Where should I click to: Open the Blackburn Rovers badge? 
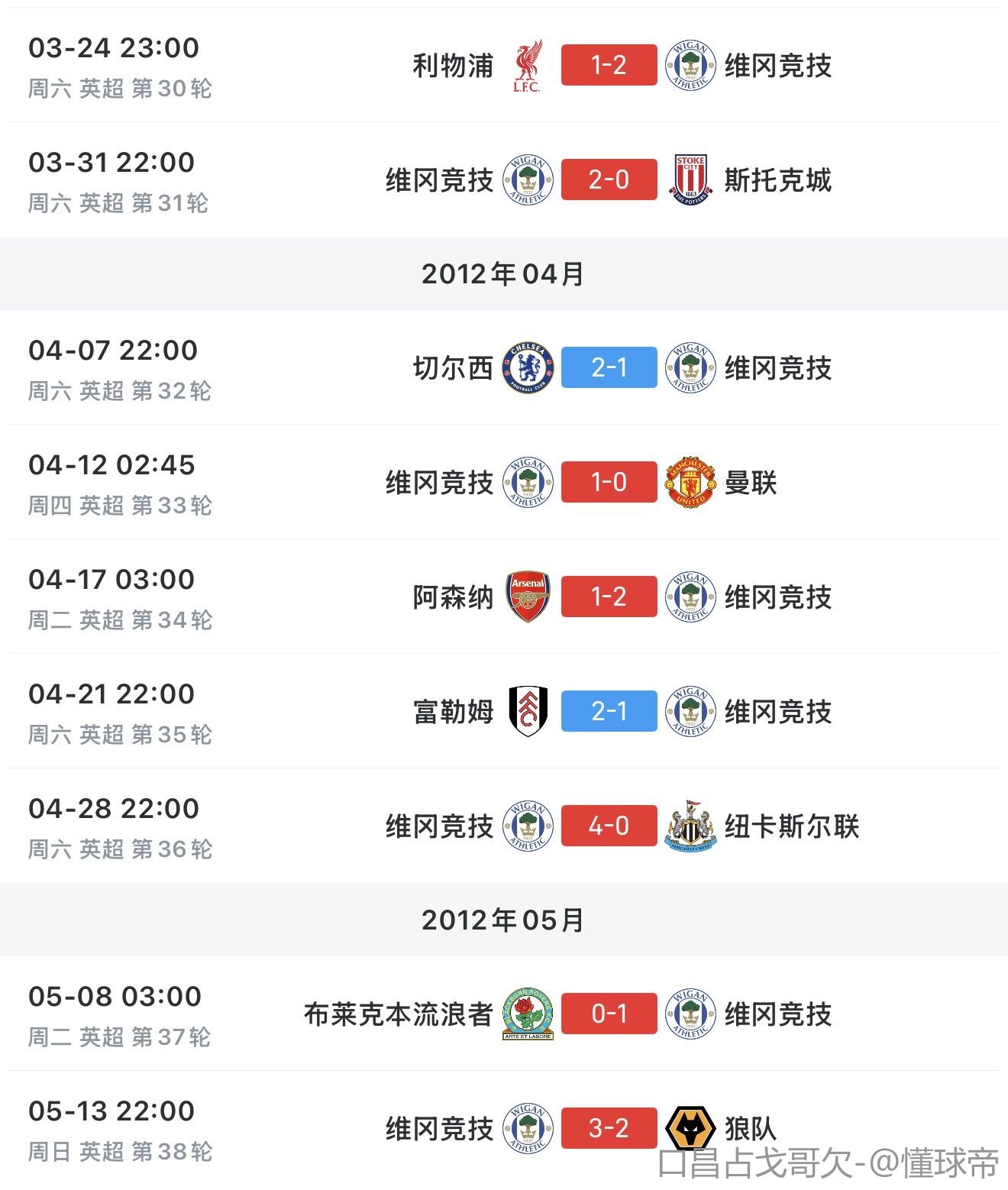pos(528,1014)
